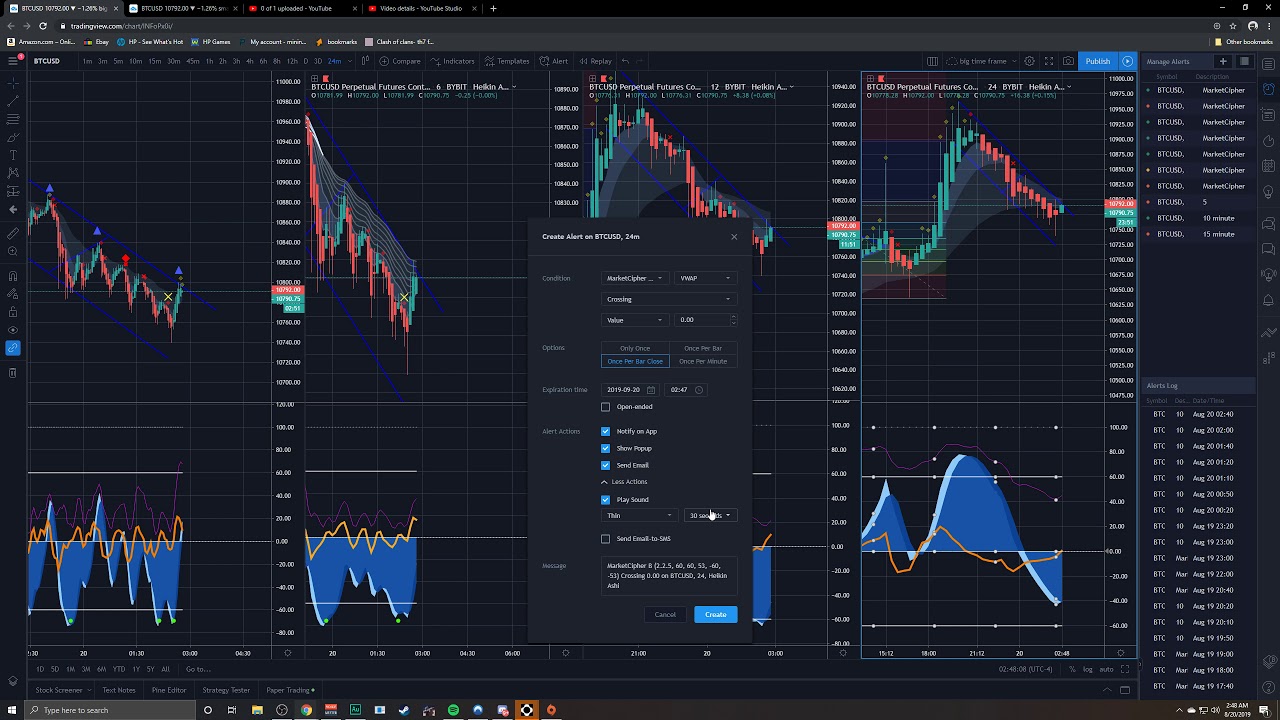The image size is (1280, 720).
Task: Select the crosshair cursor tool
Action: 12,83
